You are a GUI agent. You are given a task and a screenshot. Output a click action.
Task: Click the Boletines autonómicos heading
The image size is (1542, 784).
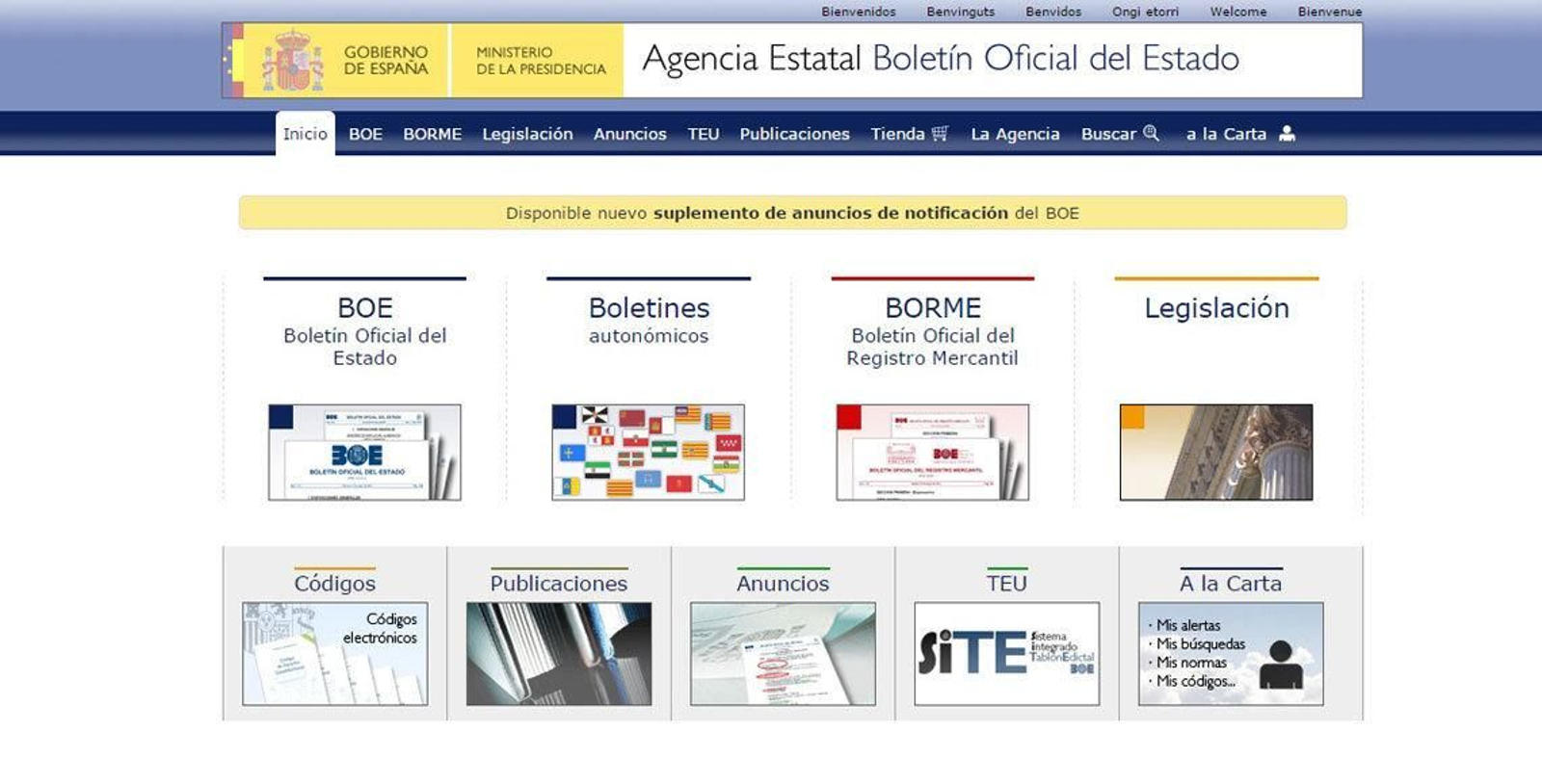[649, 320]
